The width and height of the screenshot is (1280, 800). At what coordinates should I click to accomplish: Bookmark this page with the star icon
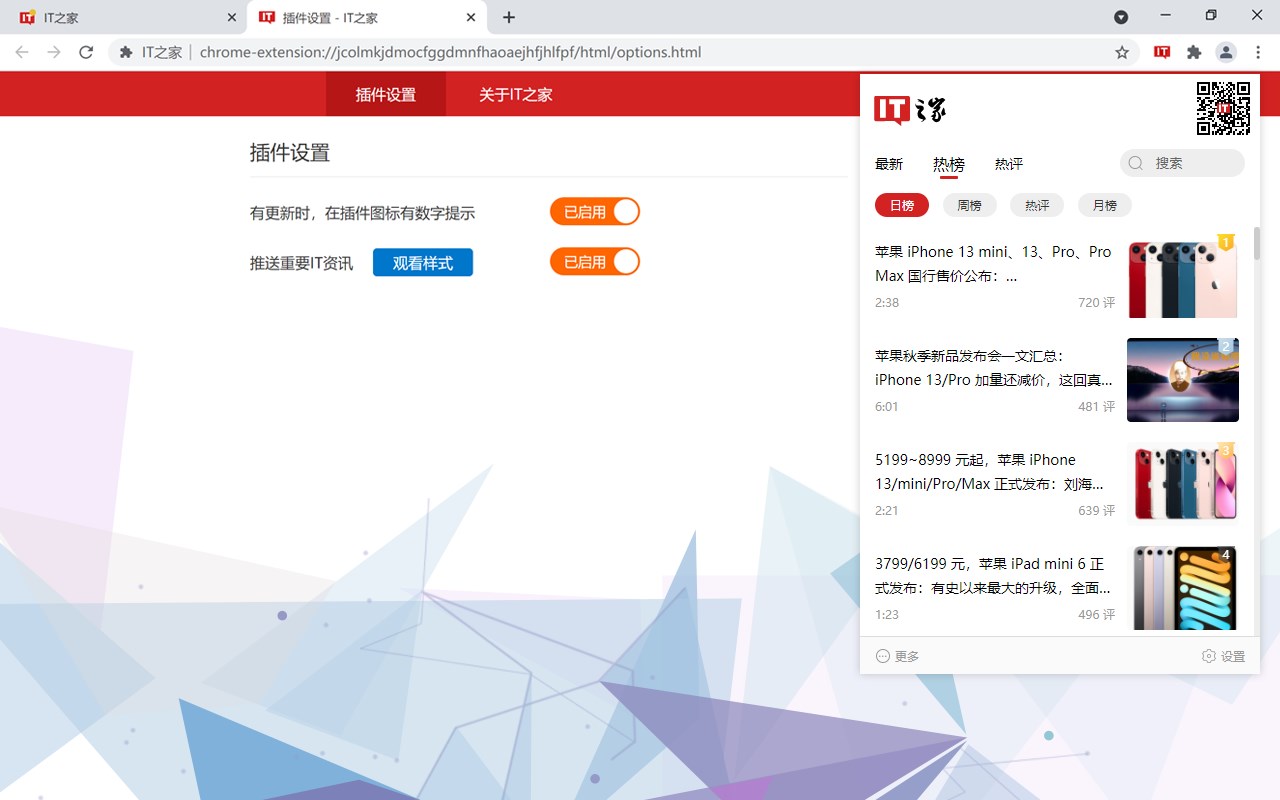[1122, 52]
